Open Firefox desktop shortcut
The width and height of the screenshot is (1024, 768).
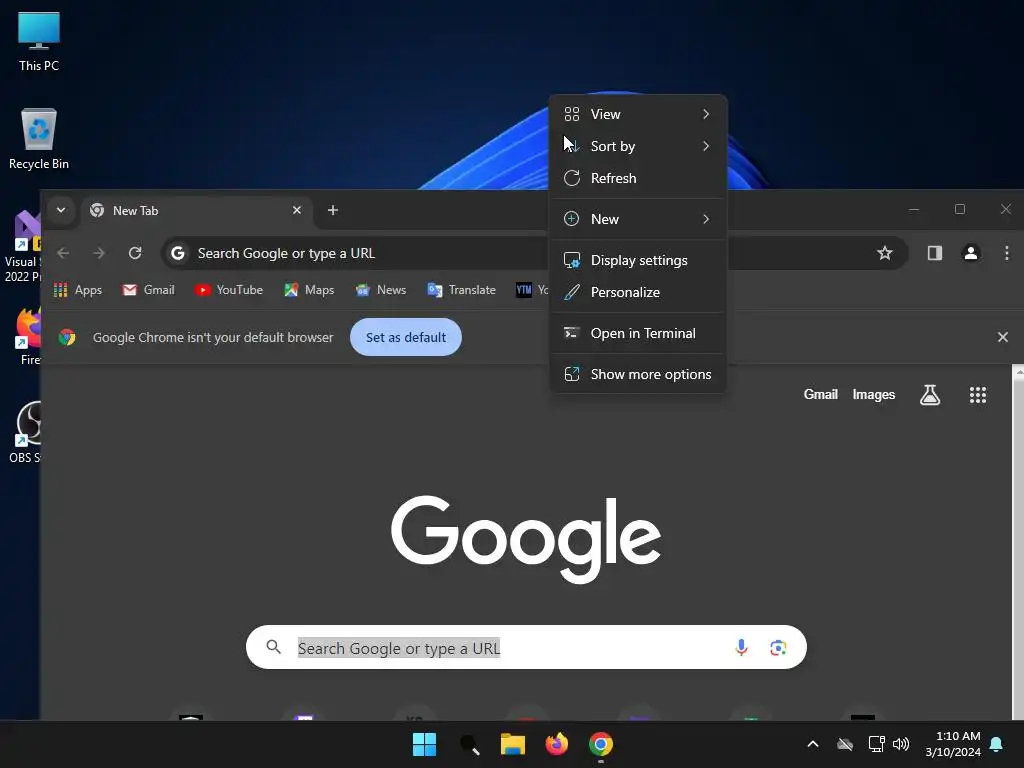(27, 336)
